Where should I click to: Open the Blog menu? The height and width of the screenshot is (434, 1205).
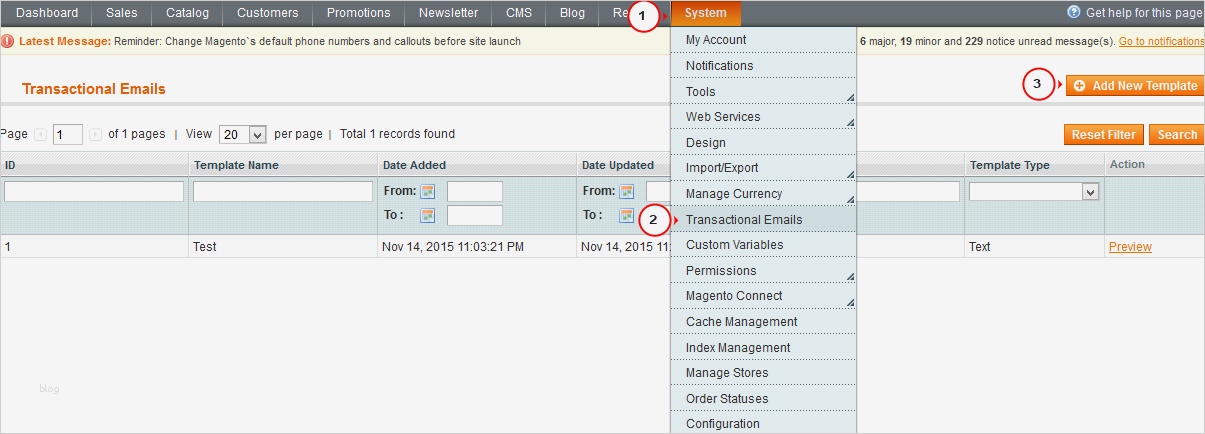click(x=573, y=13)
